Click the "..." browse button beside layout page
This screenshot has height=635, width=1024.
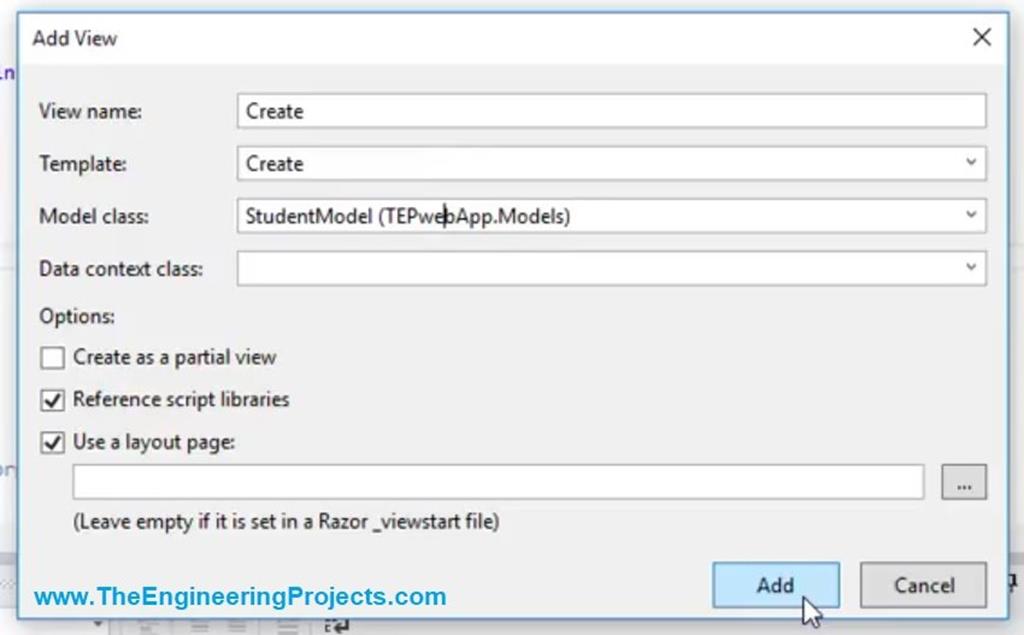point(964,482)
